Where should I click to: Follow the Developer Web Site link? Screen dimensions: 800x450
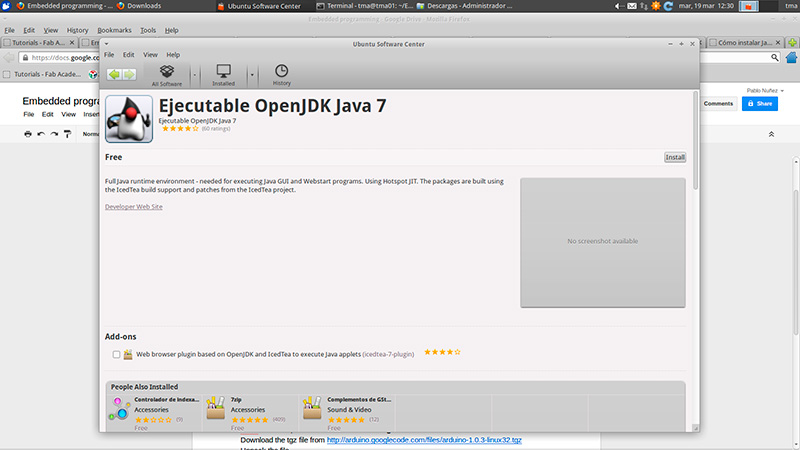click(x=134, y=207)
